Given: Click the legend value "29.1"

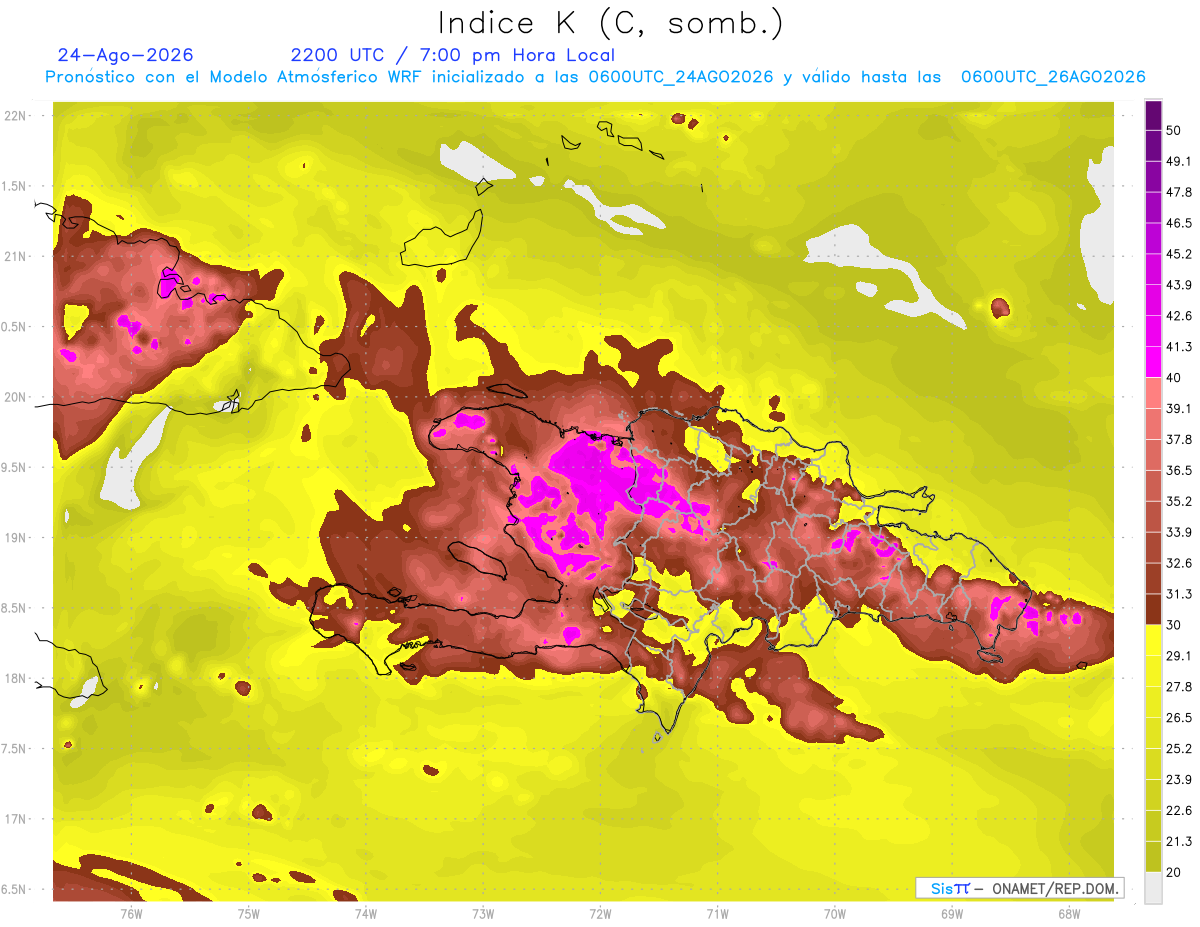Looking at the screenshot, I should [1180, 656].
